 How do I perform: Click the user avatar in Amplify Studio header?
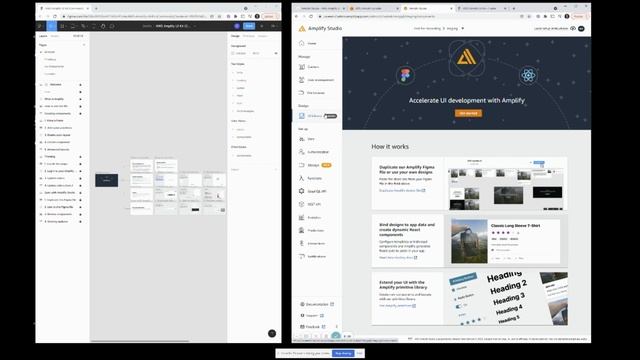click(x=581, y=29)
